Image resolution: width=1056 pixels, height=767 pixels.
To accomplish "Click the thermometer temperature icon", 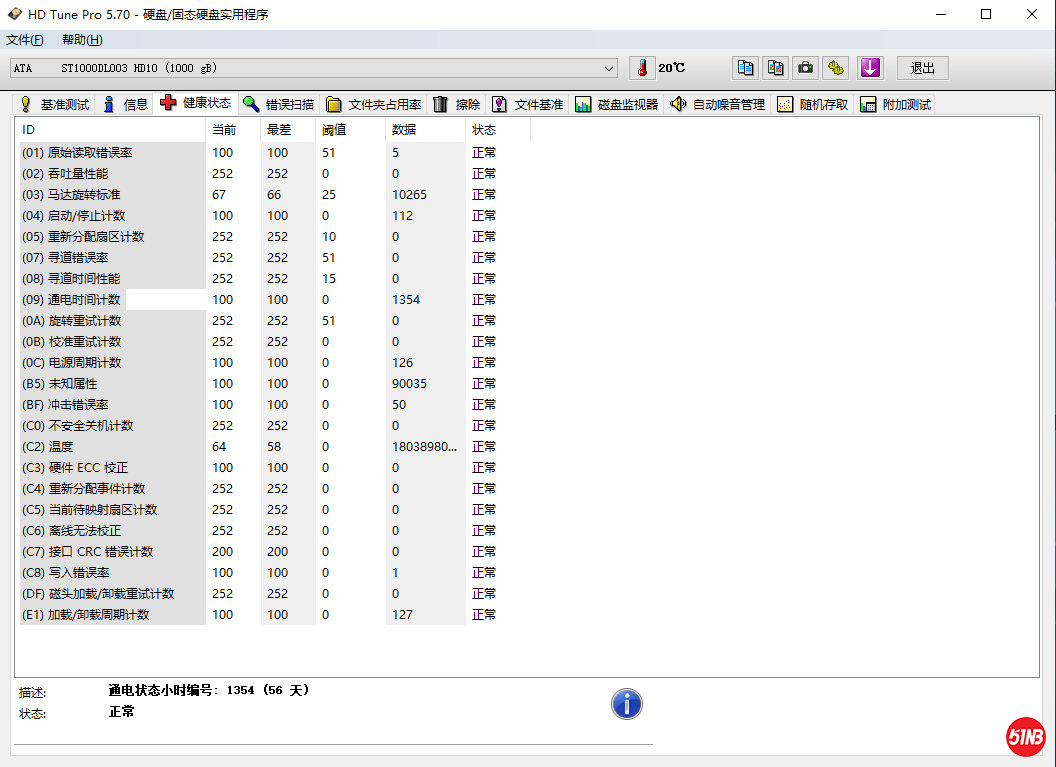I will coord(641,68).
